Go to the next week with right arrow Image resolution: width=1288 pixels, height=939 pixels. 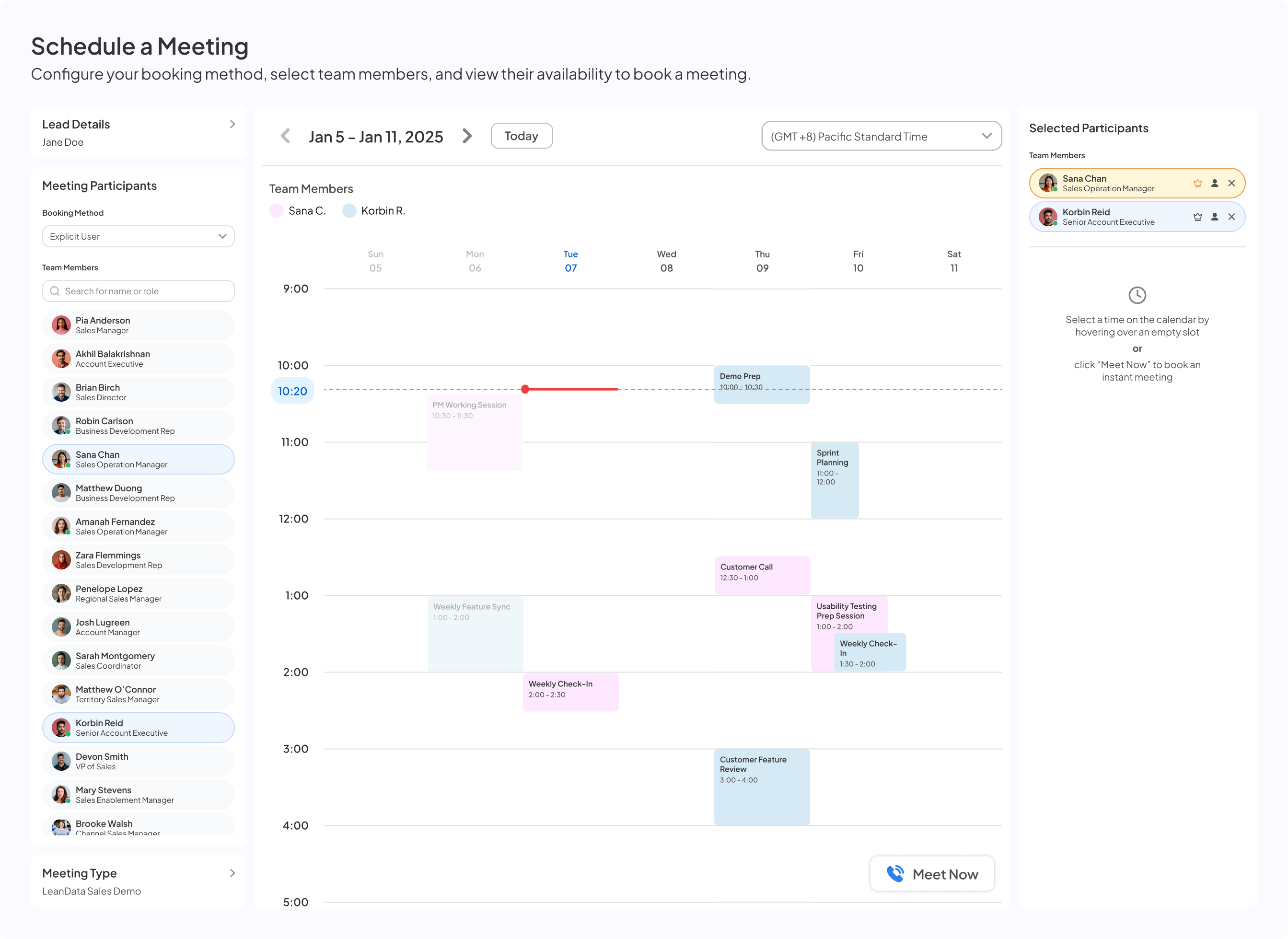click(467, 136)
